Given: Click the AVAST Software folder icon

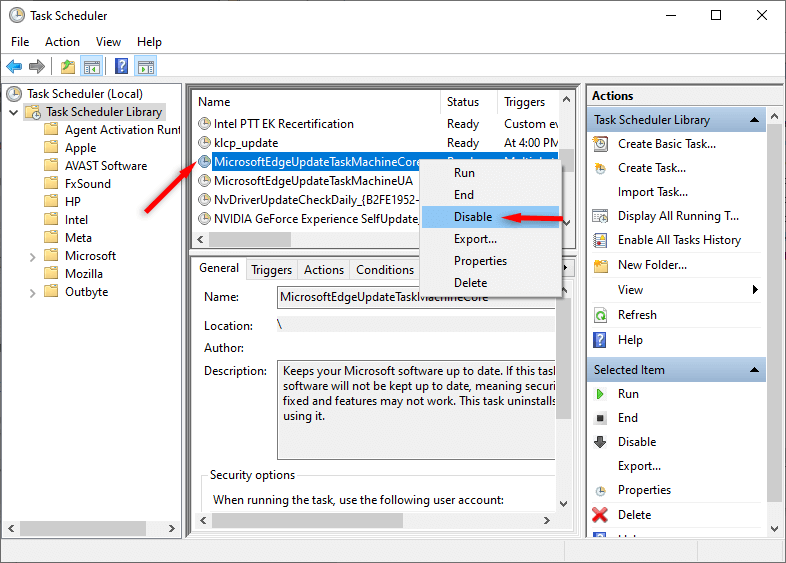Looking at the screenshot, I should pos(51,165).
